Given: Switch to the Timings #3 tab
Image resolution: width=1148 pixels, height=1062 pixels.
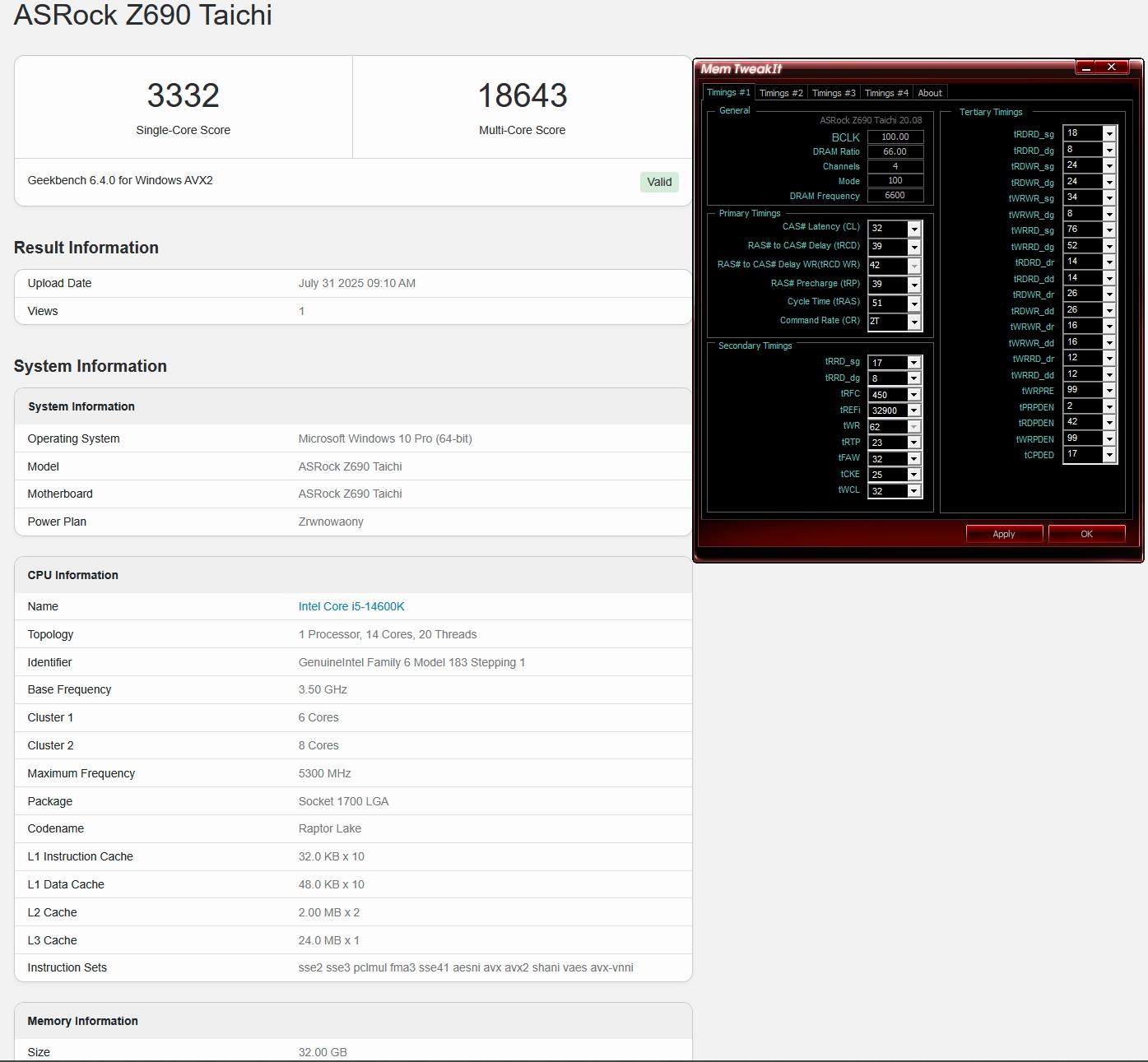Looking at the screenshot, I should point(833,93).
